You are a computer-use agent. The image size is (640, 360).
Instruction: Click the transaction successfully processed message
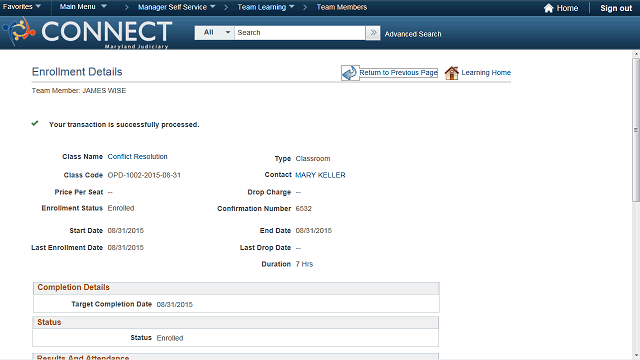[x=124, y=125]
